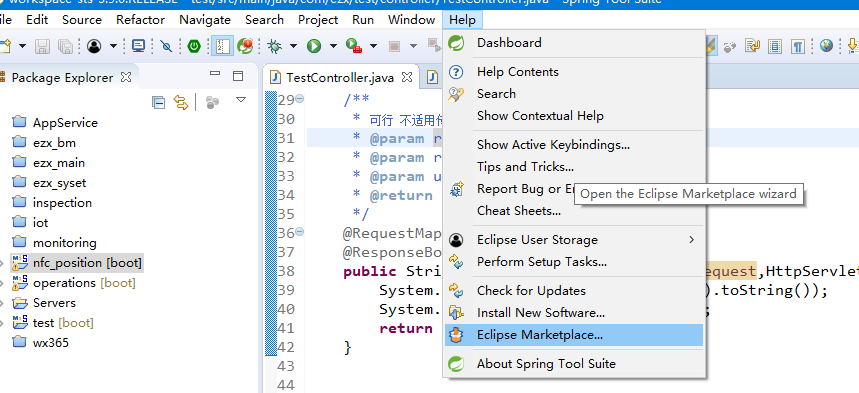This screenshot has height=393, width=859.
Task: Open the Refactor menu
Action: click(140, 20)
